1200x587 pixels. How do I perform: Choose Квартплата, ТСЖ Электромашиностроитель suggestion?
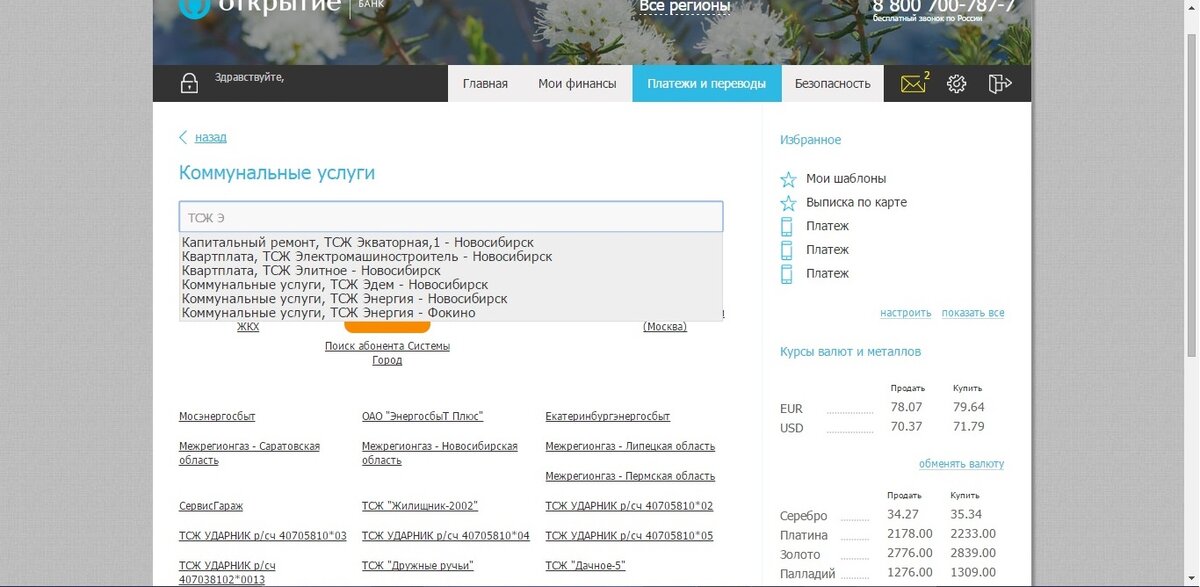pyautogui.click(x=451, y=257)
